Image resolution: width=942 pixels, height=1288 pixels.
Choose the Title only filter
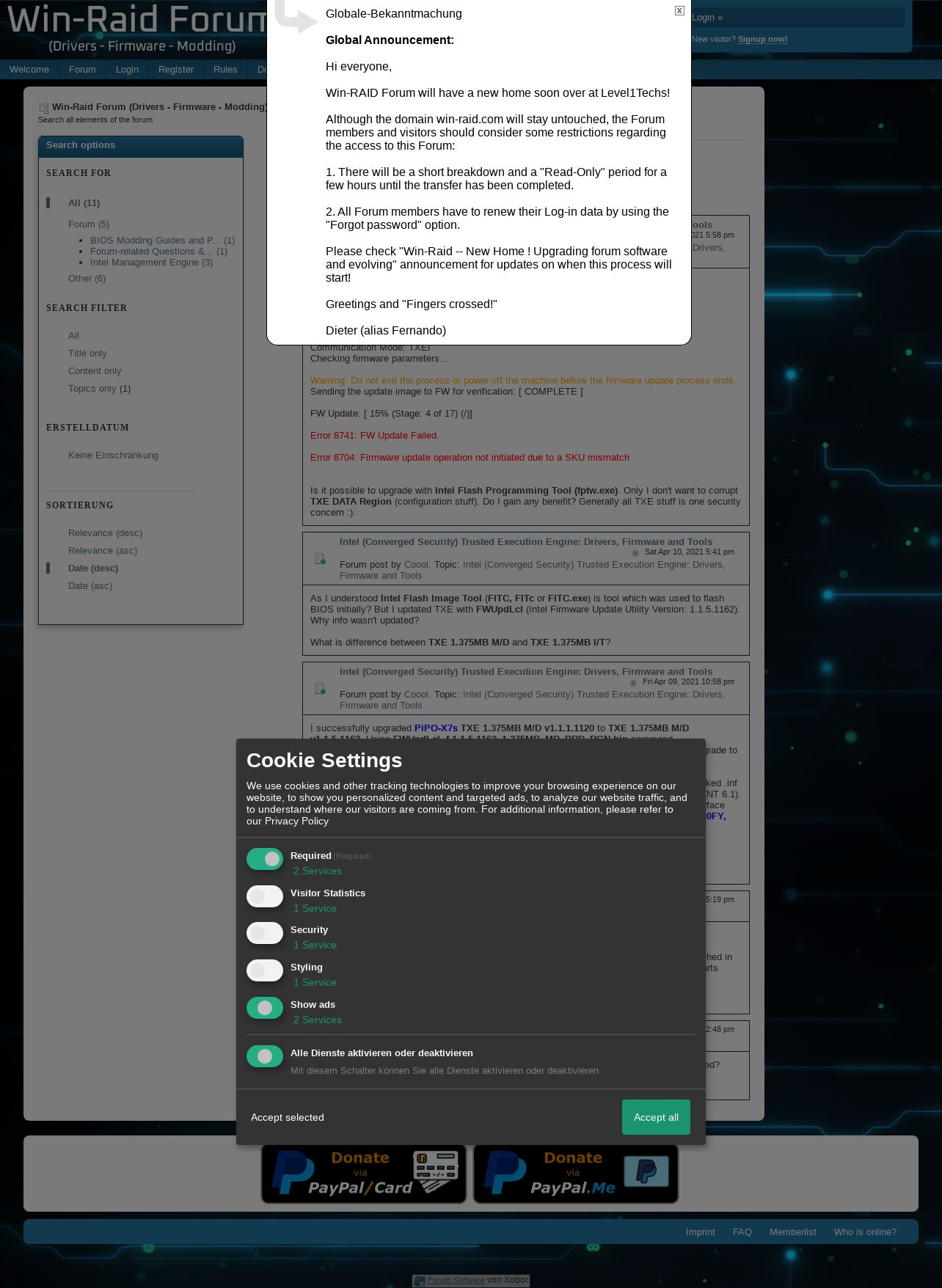coord(87,353)
